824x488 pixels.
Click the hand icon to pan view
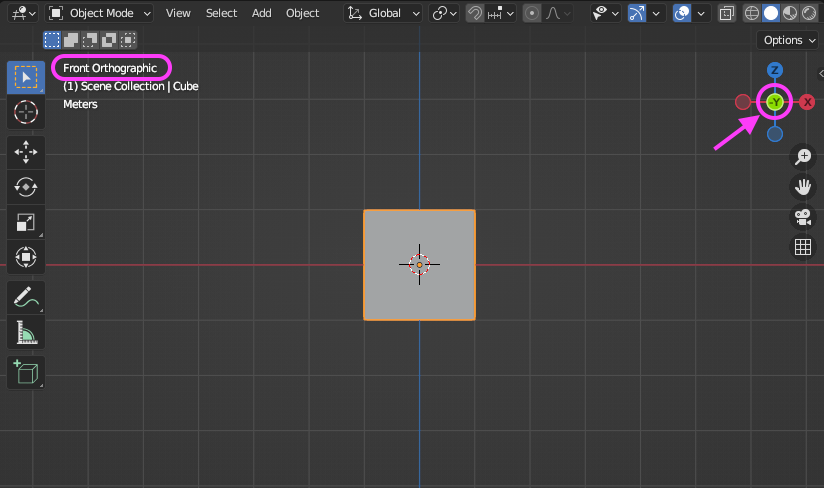(x=802, y=186)
